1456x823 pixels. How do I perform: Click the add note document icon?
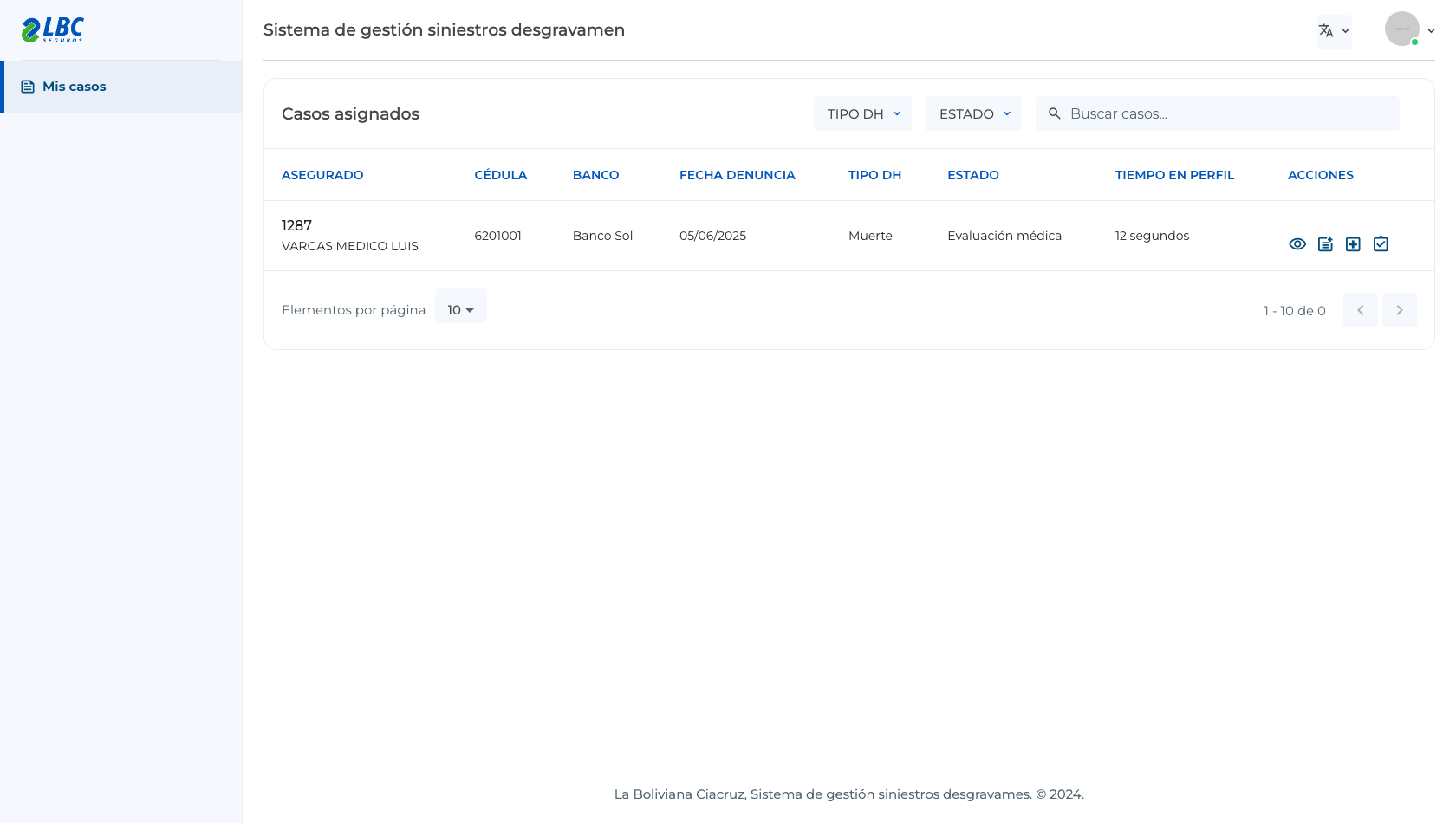pos(1325,244)
